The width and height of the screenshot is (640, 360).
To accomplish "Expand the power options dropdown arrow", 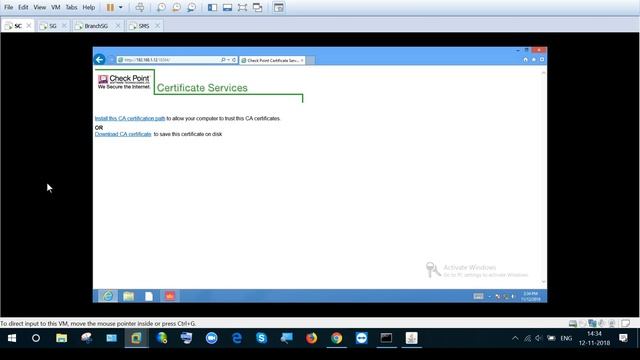I will 120,7.
